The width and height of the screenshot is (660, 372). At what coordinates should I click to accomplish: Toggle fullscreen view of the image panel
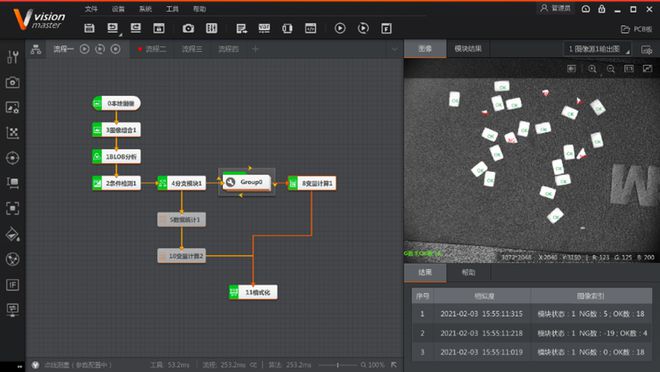(x=647, y=69)
